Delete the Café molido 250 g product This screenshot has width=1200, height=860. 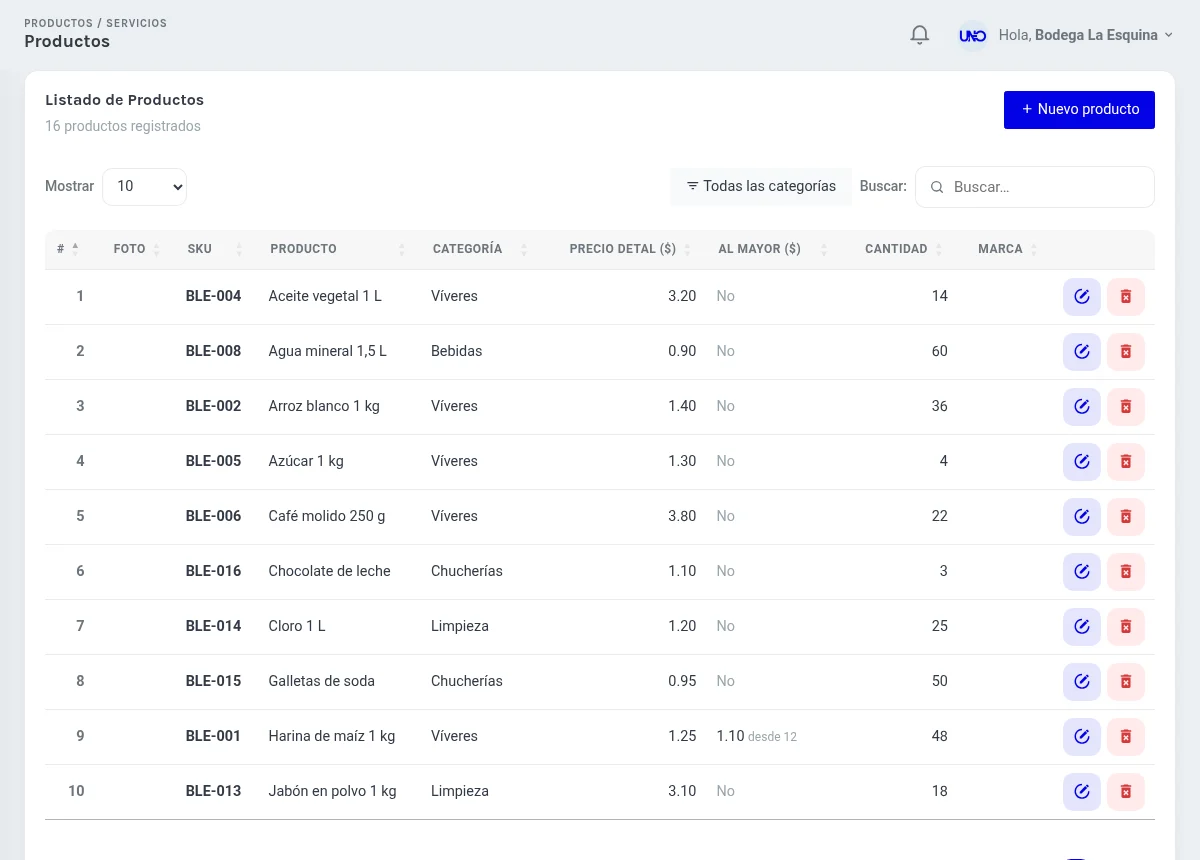tap(1126, 517)
